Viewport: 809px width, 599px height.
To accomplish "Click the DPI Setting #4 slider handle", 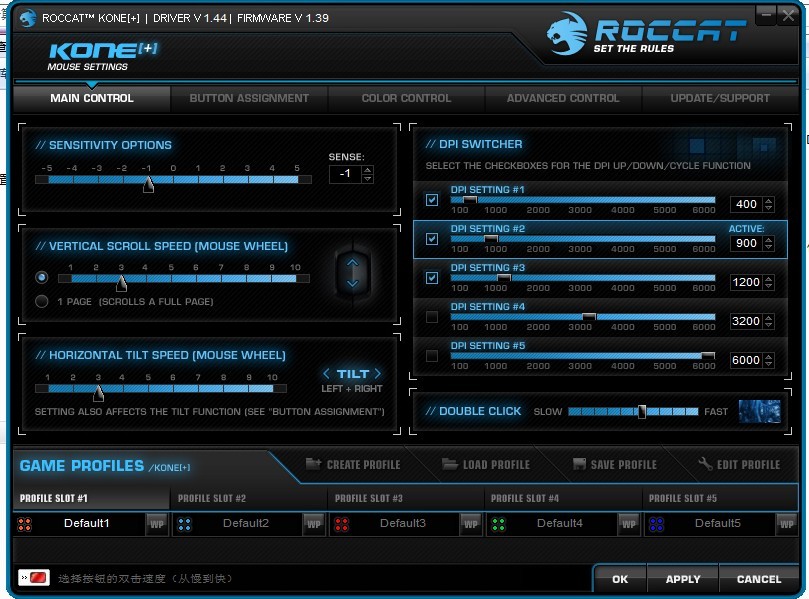I will pos(589,316).
